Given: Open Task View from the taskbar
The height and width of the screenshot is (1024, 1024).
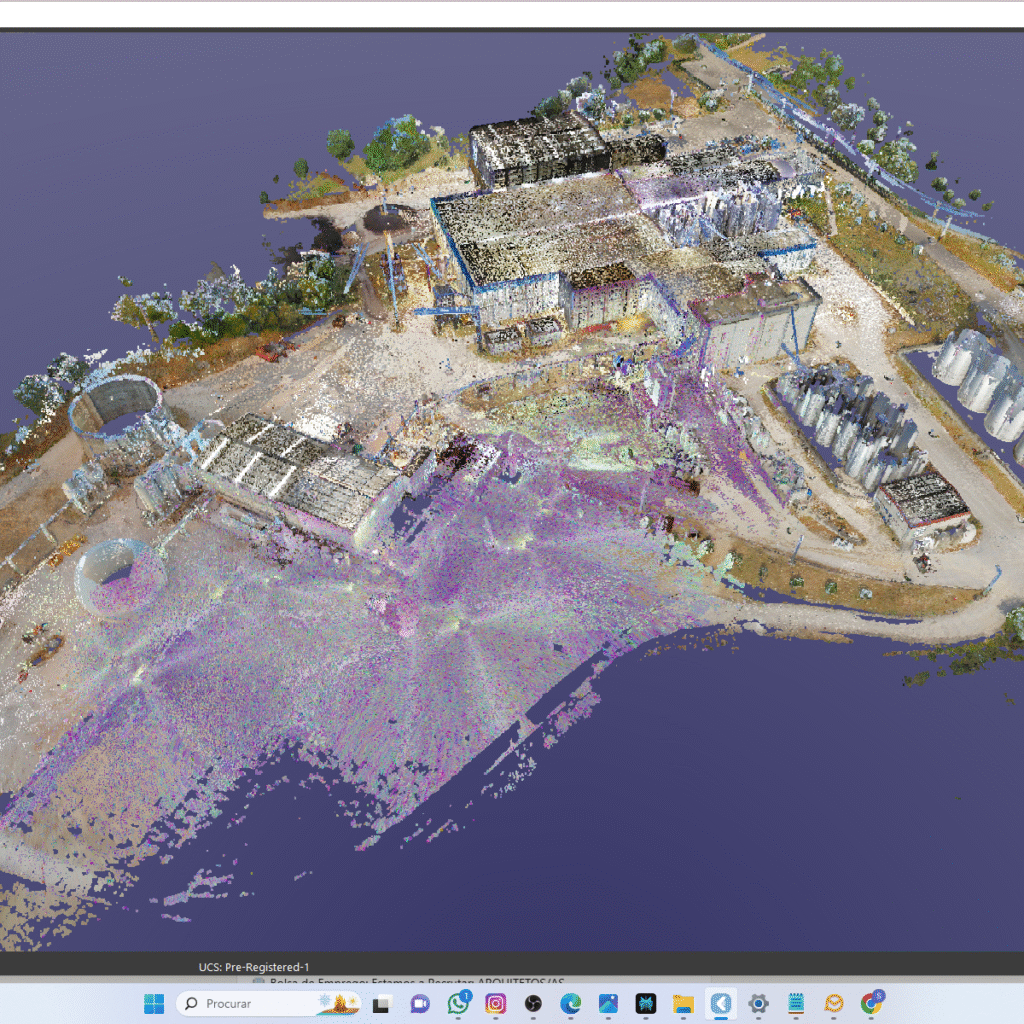Looking at the screenshot, I should point(381,1003).
